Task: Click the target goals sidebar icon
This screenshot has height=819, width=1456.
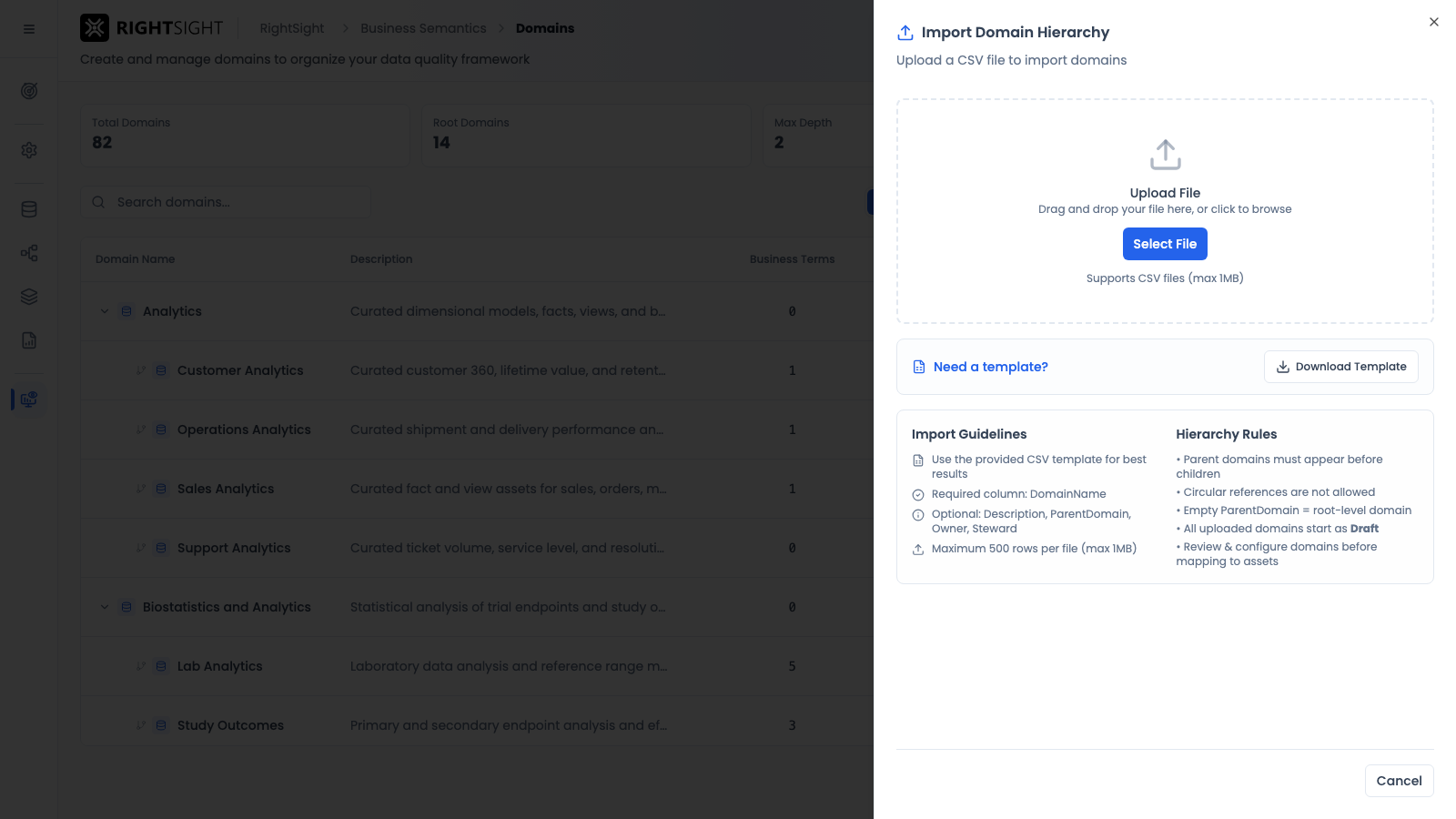Action: (29, 91)
